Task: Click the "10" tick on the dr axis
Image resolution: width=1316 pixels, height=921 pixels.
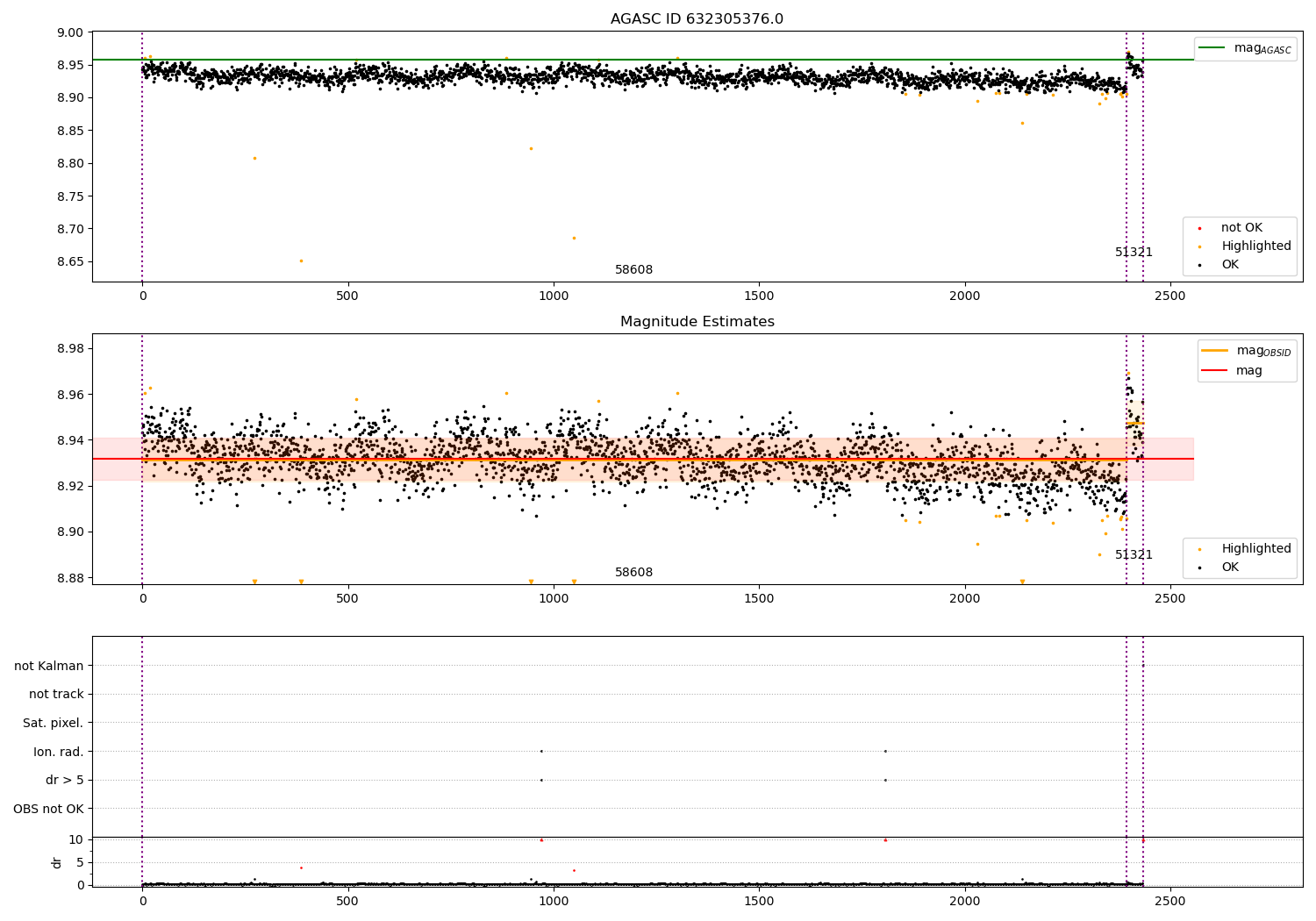Action: (76, 839)
